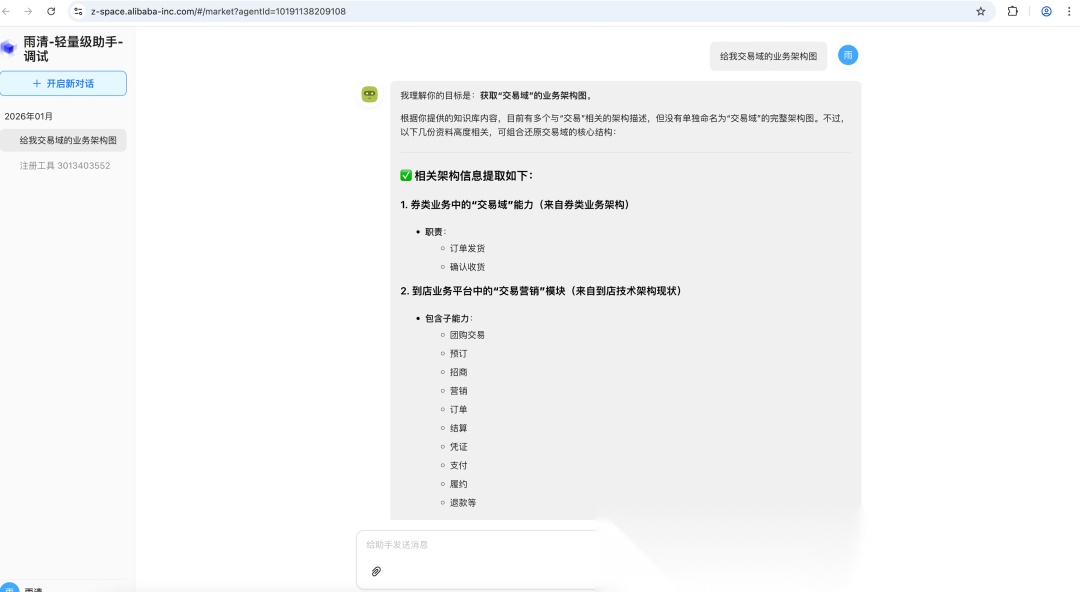Click list item 结算
This screenshot has height=592, width=1080.
coord(458,428)
